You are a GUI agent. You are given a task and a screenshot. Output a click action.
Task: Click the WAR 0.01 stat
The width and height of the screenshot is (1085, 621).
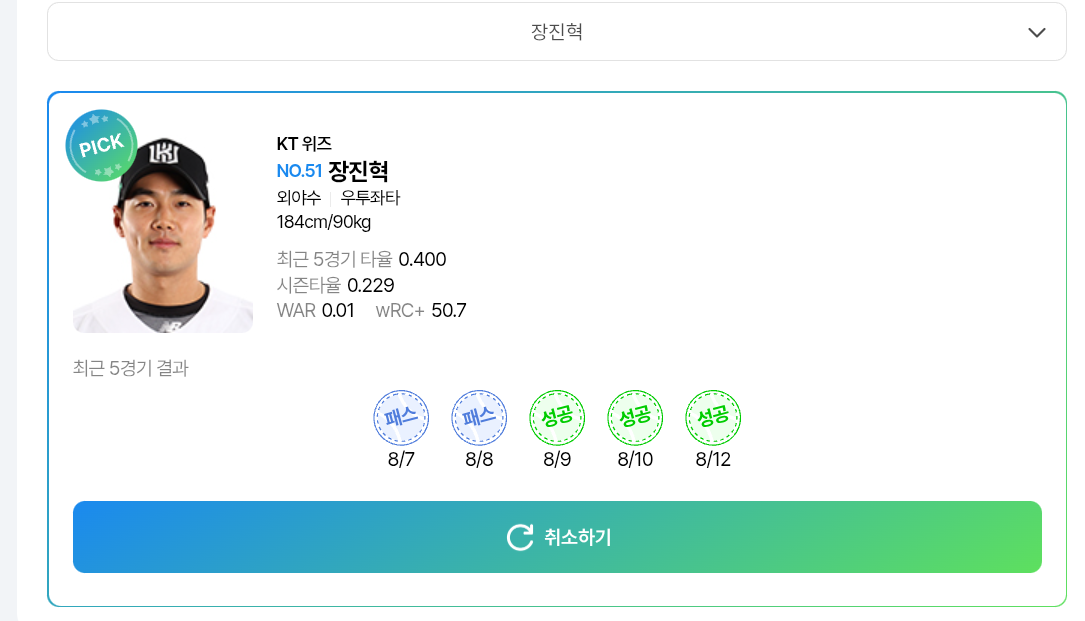[x=316, y=311]
